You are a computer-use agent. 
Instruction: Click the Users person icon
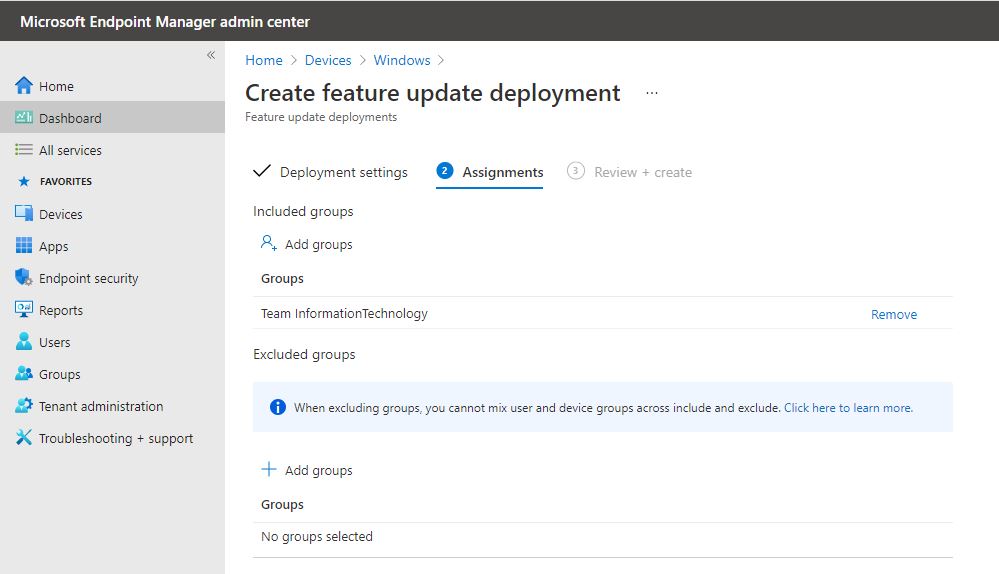pos(24,341)
